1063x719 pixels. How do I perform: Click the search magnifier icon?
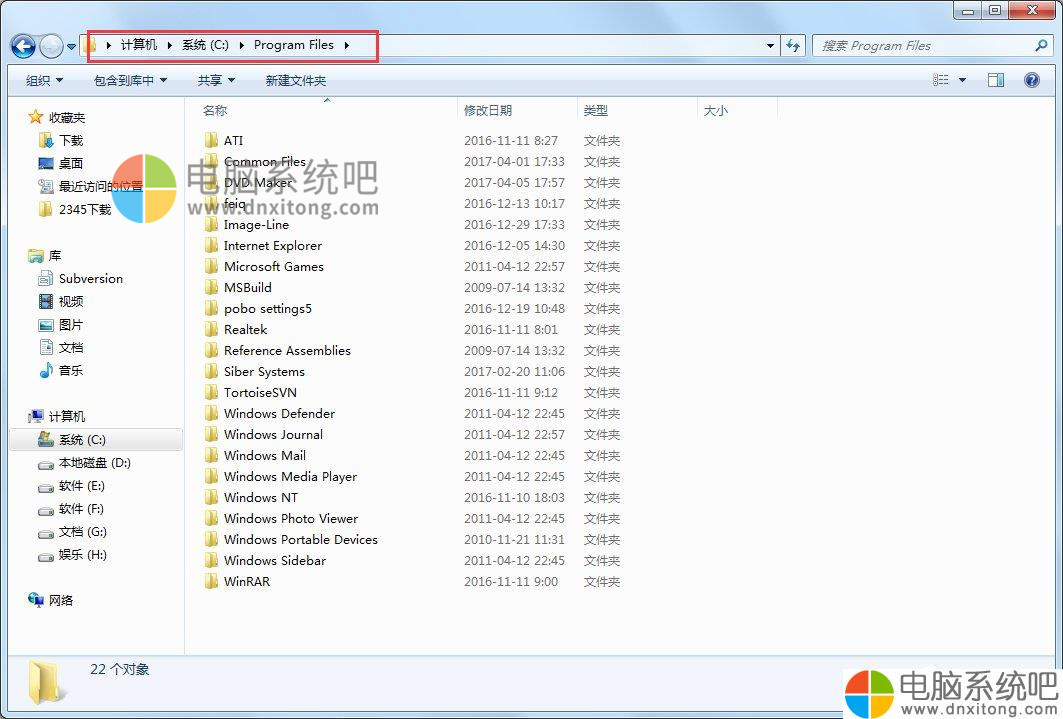click(1041, 45)
